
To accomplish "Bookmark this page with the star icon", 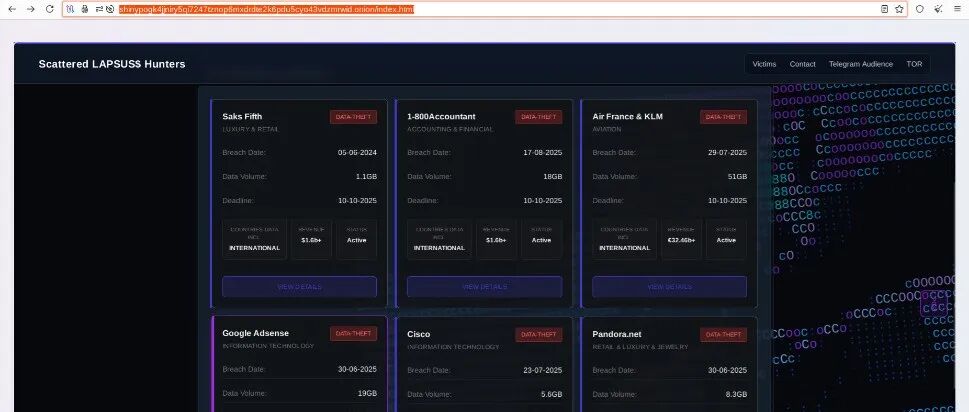I will pyautogui.click(x=899, y=9).
